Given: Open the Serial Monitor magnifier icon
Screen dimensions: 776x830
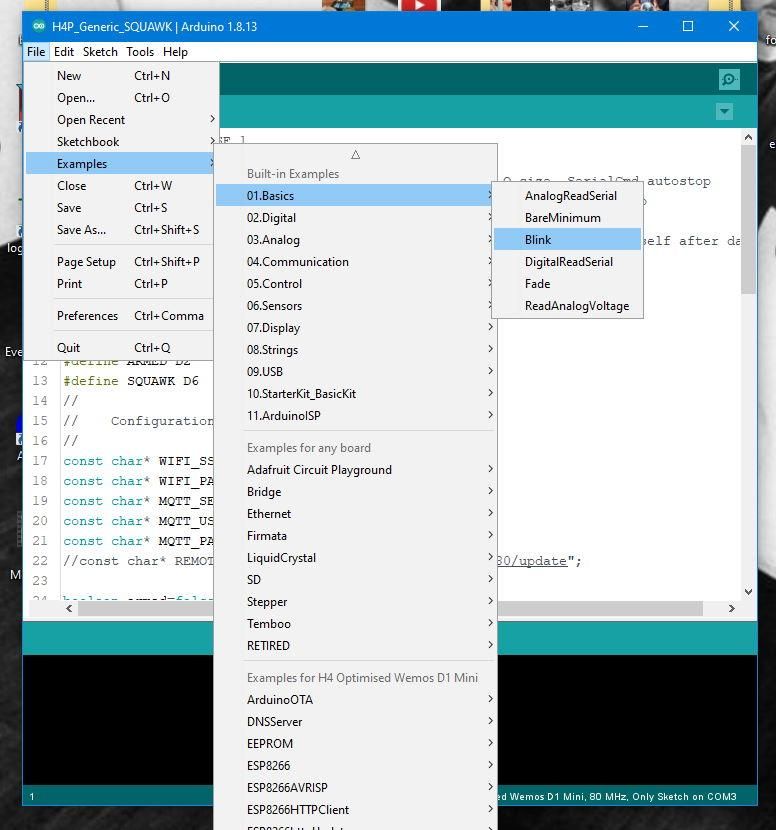Looking at the screenshot, I should tap(729, 79).
